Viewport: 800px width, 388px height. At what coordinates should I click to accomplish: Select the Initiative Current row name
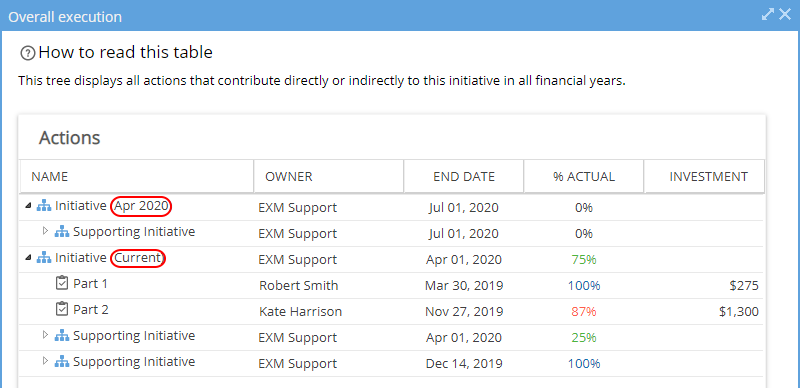point(110,258)
